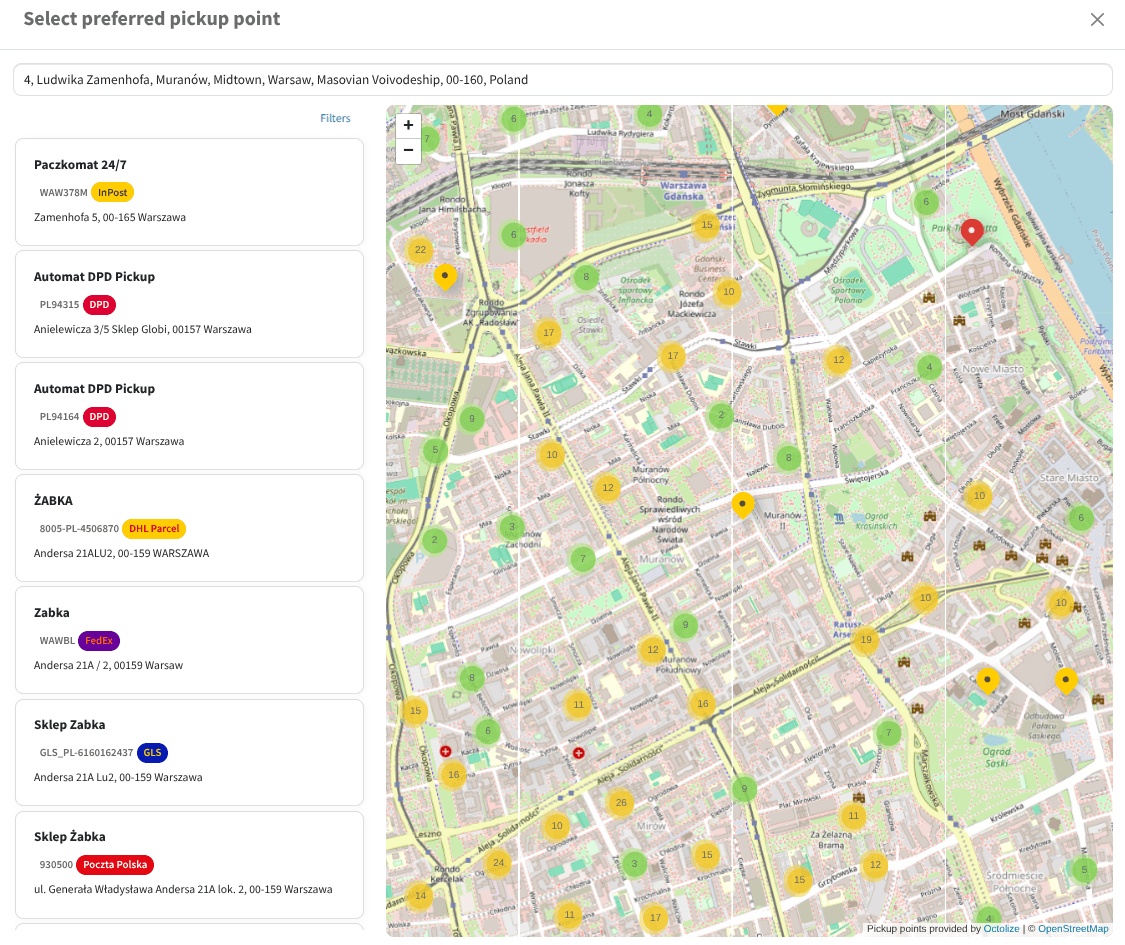Click the pickup address search field
Viewport: 1125px width, 945px height.
tap(562, 80)
